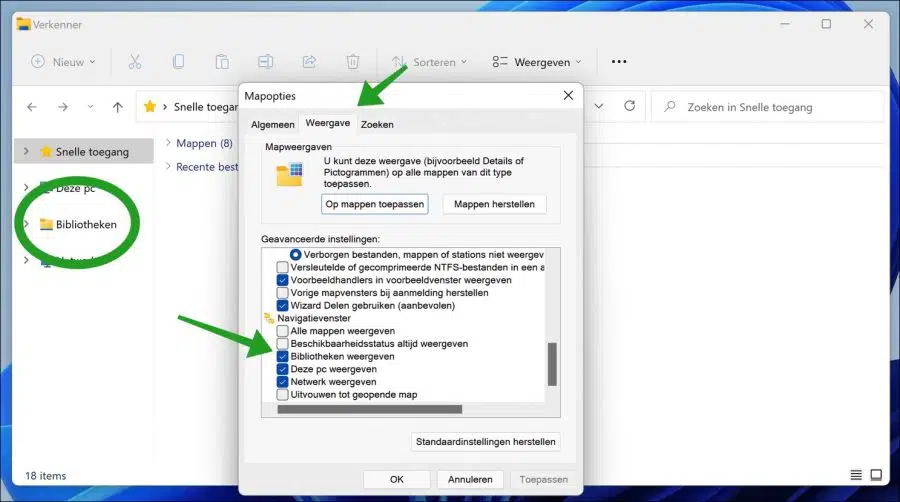Screen dimensions: 900x502
Task: Open the Weergeven dropdown
Action: (537, 62)
